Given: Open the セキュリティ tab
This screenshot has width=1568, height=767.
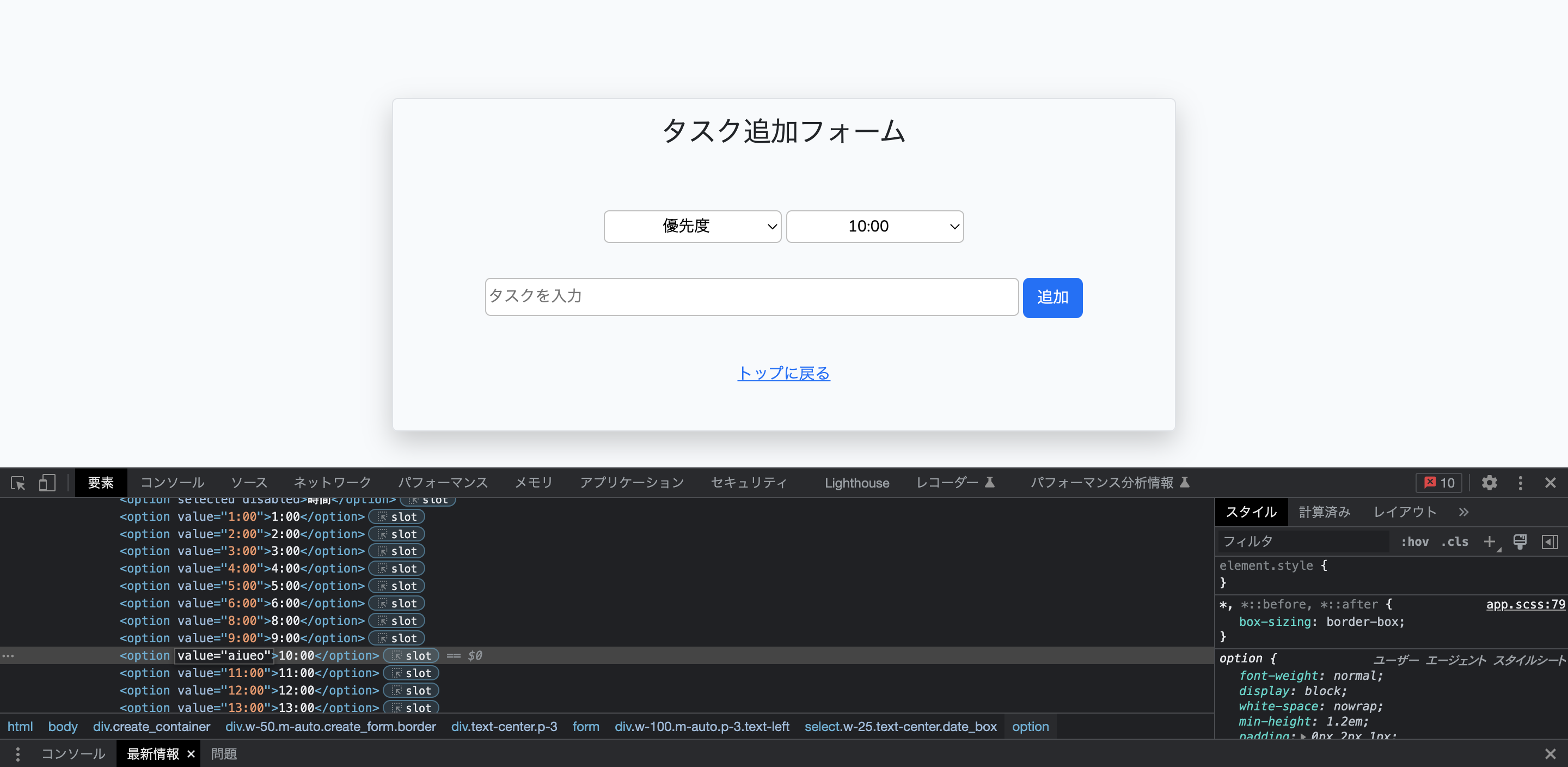Looking at the screenshot, I should tap(749, 483).
